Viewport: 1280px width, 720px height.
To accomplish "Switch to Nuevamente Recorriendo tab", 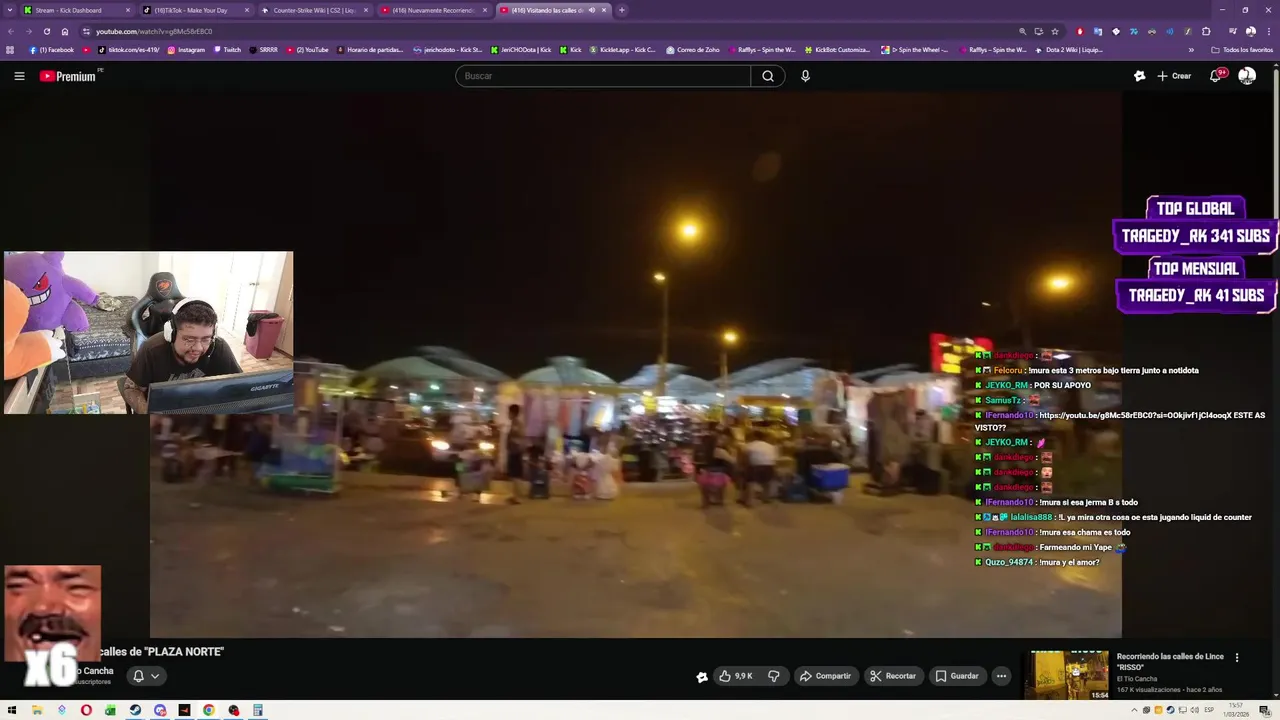I will tap(433, 10).
